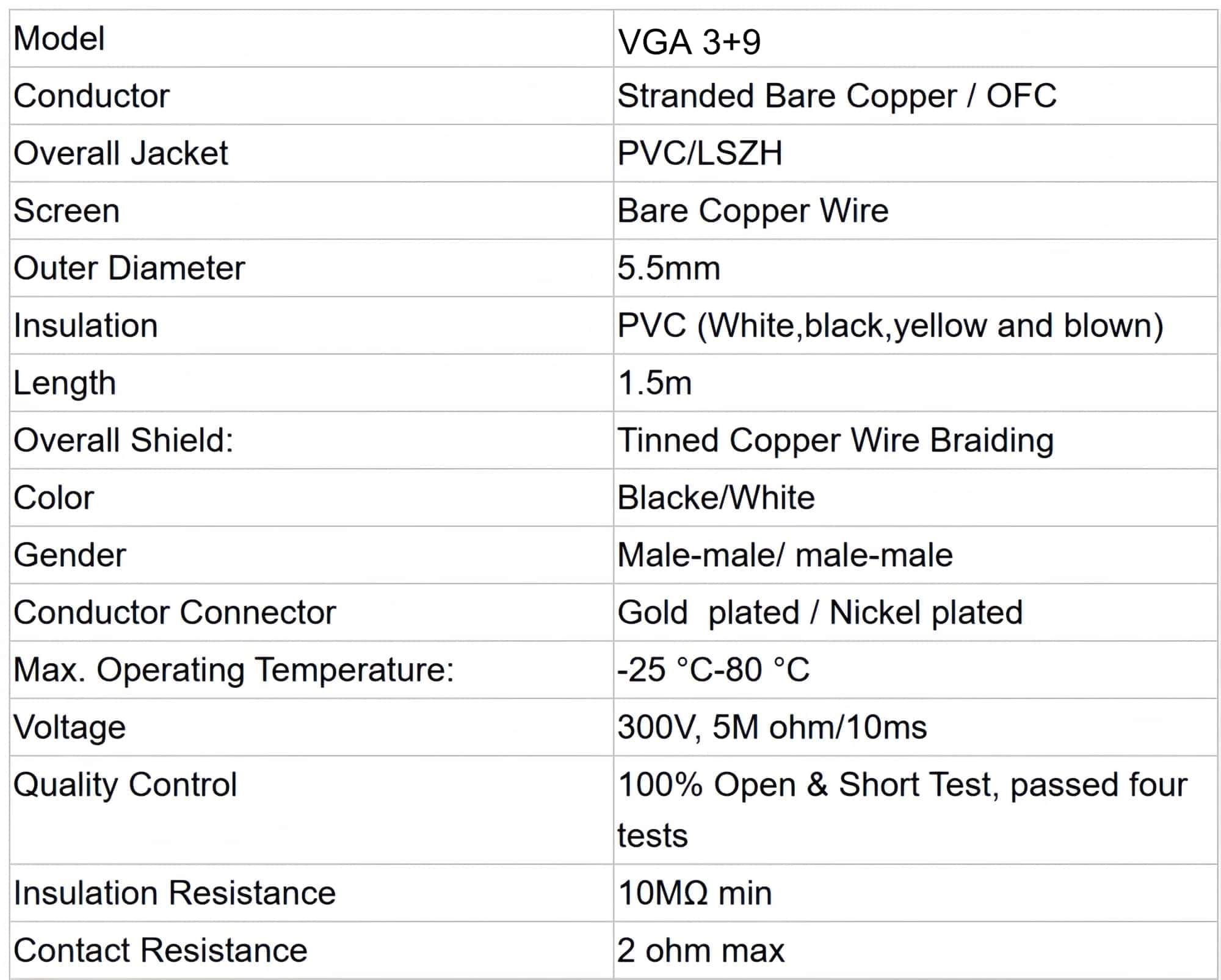Click the "2 ohm max" value
Viewport: 1221px width, 980px height.
pyautogui.click(x=700, y=950)
